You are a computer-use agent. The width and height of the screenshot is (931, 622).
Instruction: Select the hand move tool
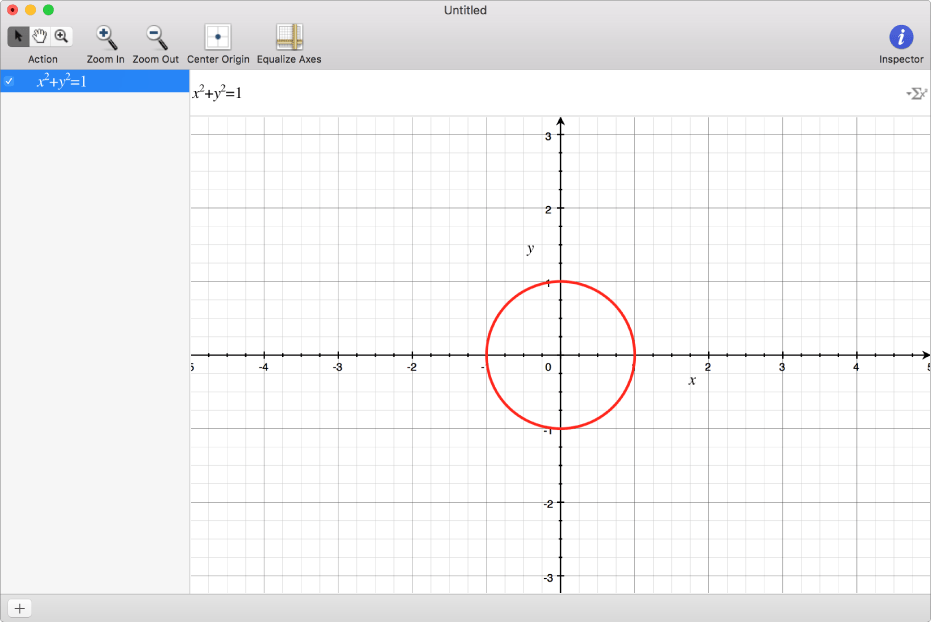tap(40, 36)
